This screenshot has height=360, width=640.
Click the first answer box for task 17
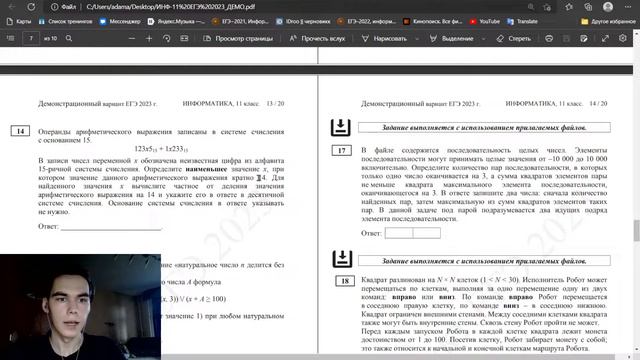coord(399,233)
